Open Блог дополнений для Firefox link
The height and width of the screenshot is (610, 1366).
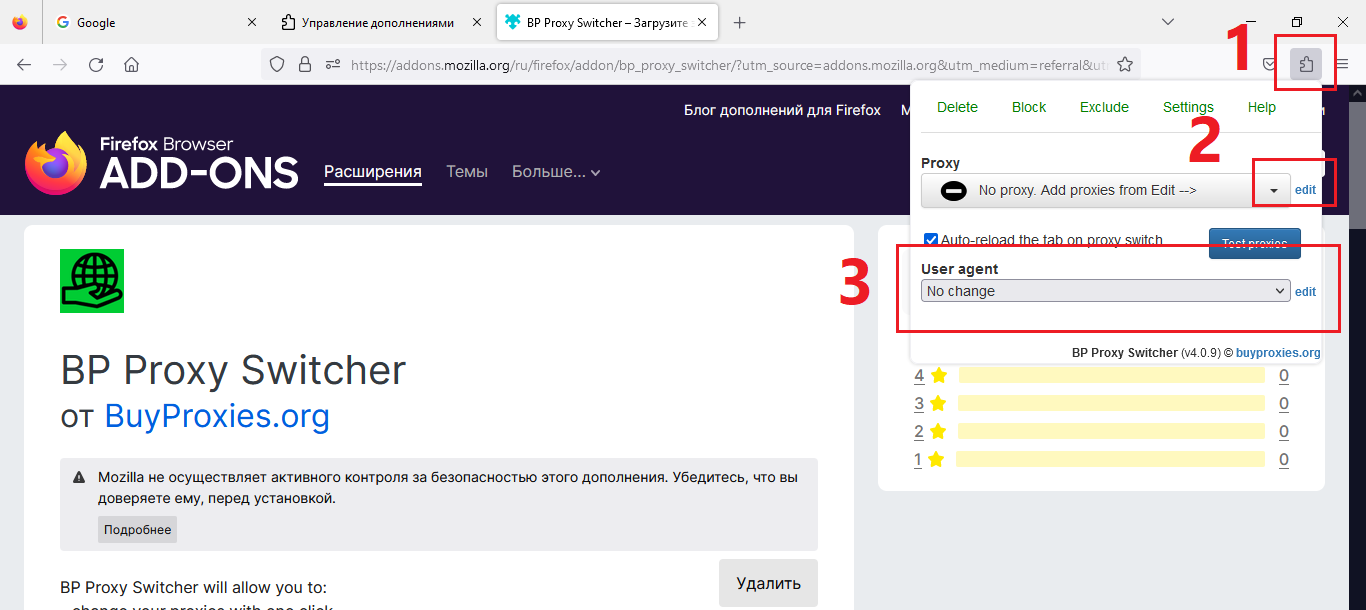coord(782,110)
